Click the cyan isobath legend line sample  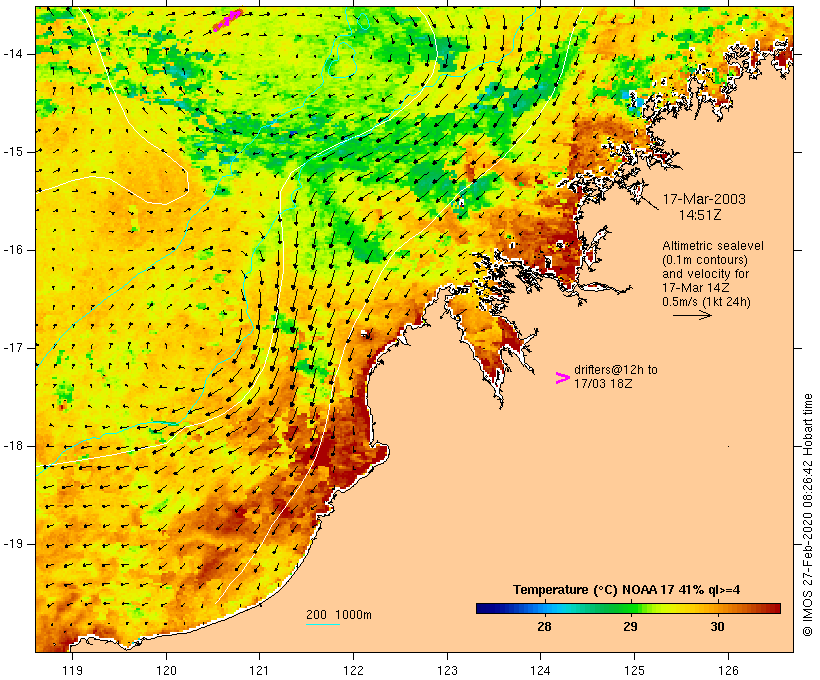click(x=323, y=624)
